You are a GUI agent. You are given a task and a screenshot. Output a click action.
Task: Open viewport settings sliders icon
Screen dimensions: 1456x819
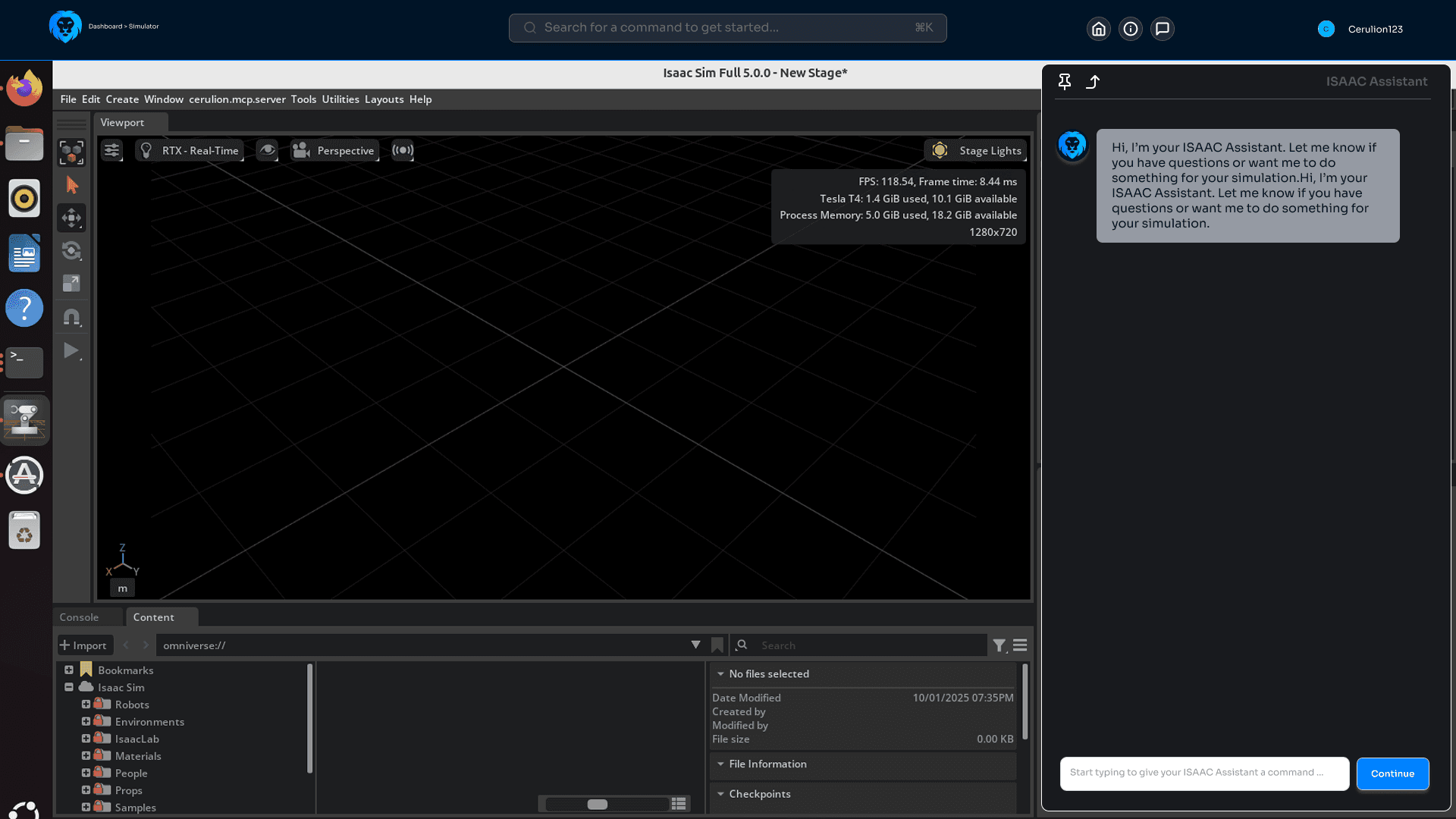click(x=112, y=150)
